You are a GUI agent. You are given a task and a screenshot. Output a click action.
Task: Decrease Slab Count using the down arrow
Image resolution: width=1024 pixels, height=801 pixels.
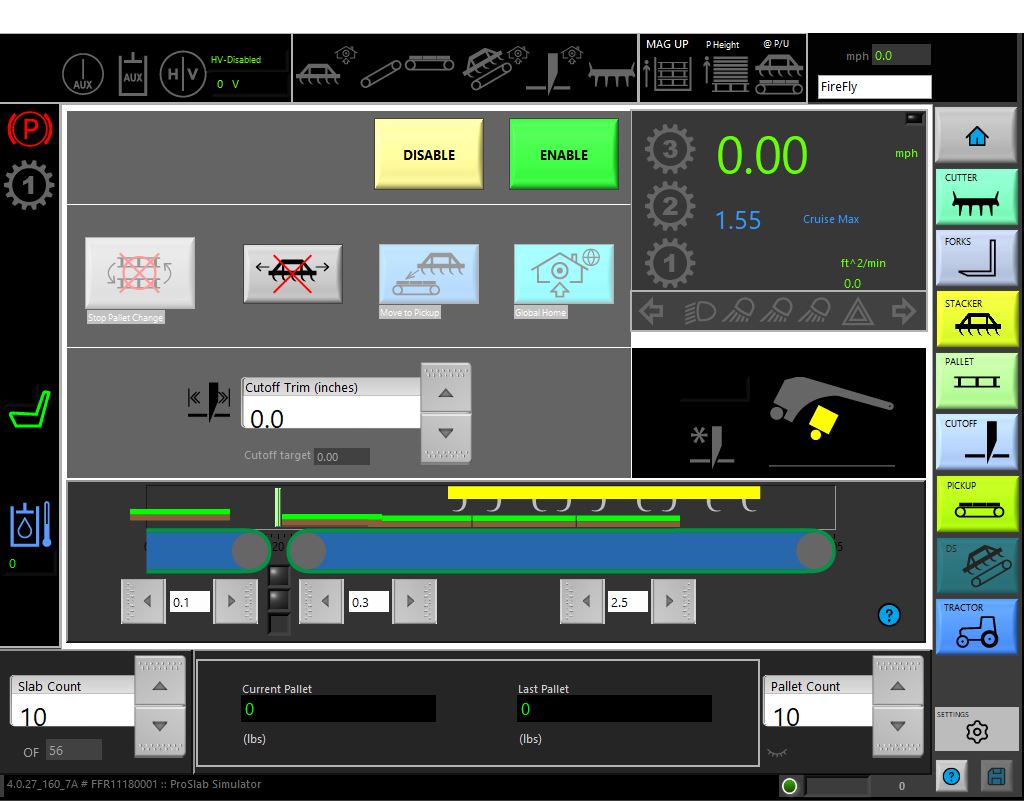coord(160,728)
